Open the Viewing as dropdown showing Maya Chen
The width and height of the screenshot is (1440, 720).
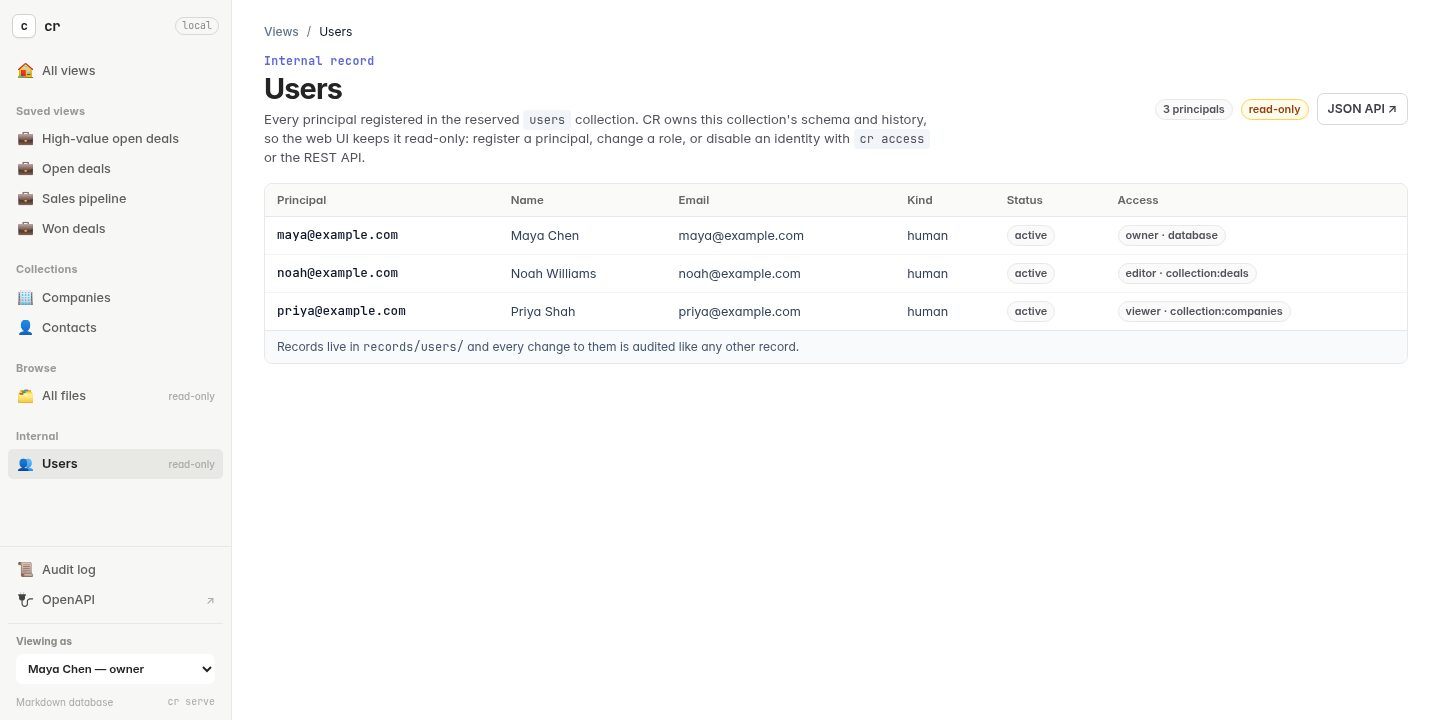point(115,669)
